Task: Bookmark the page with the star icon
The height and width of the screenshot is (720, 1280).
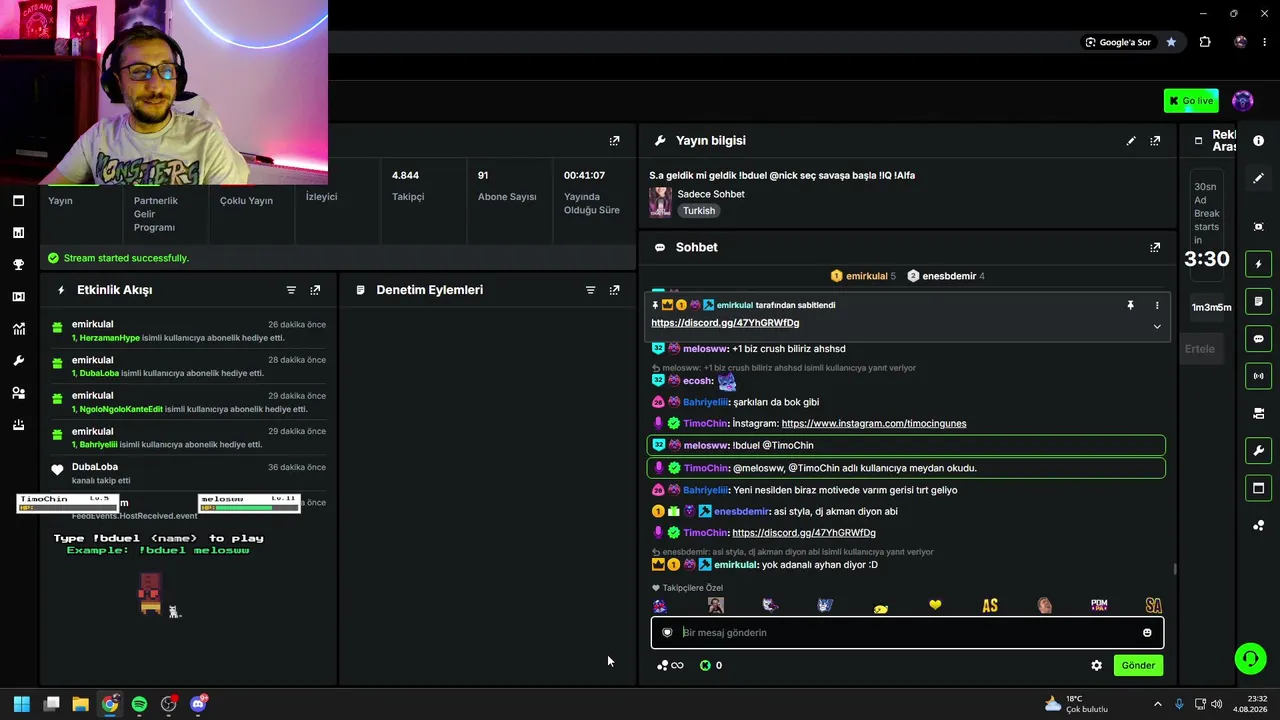Action: 1171,42
